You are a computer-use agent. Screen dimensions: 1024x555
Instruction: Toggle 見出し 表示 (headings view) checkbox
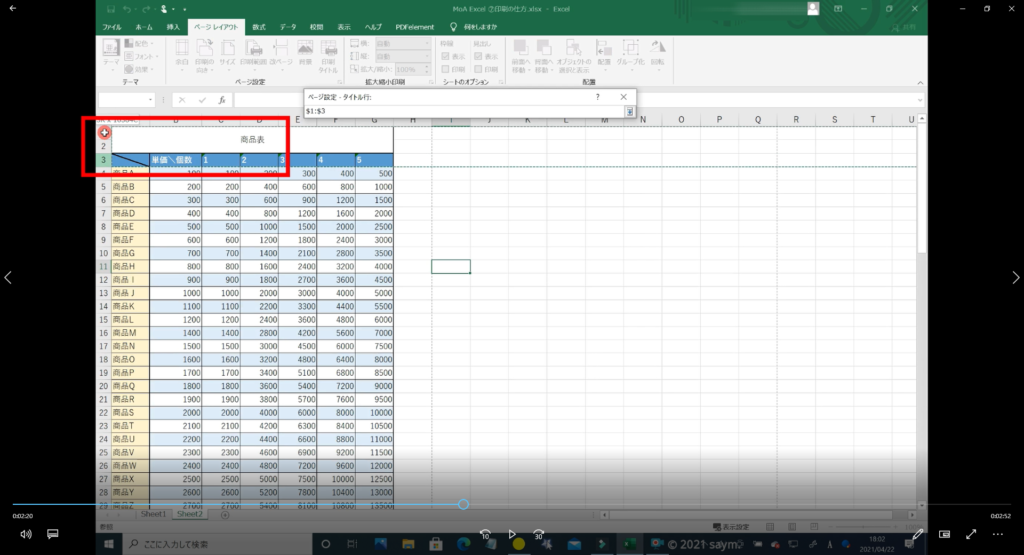[477, 57]
